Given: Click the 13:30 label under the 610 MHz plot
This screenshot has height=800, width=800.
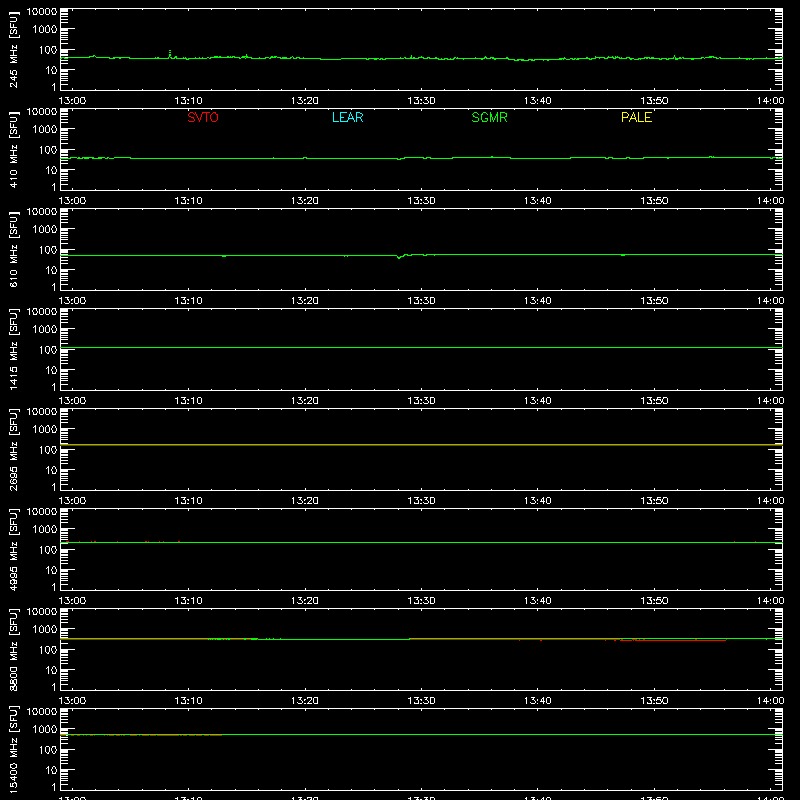Looking at the screenshot, I should [x=421, y=301].
